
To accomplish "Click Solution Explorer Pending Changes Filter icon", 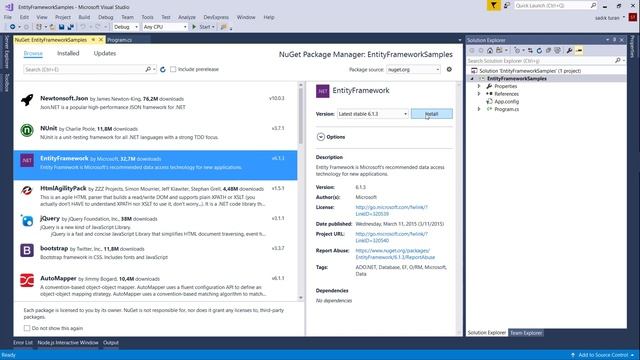I will (518, 51).
